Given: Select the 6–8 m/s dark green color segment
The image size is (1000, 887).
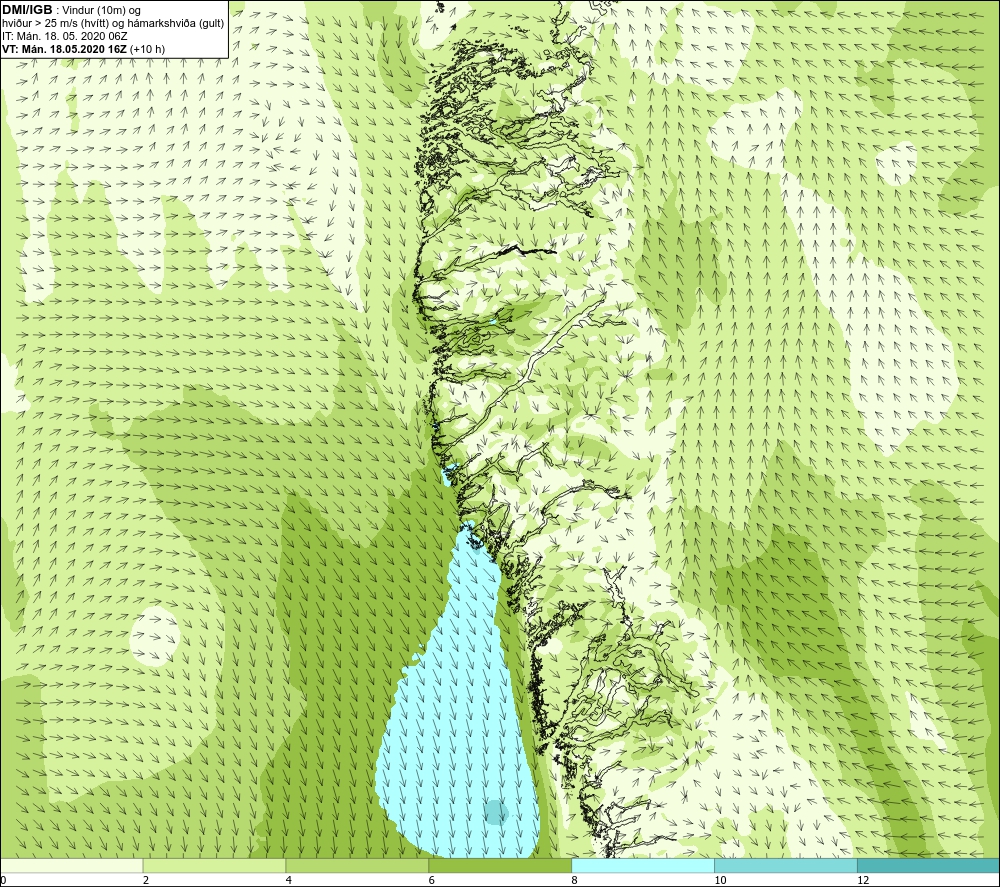Looking at the screenshot, I should (500, 865).
